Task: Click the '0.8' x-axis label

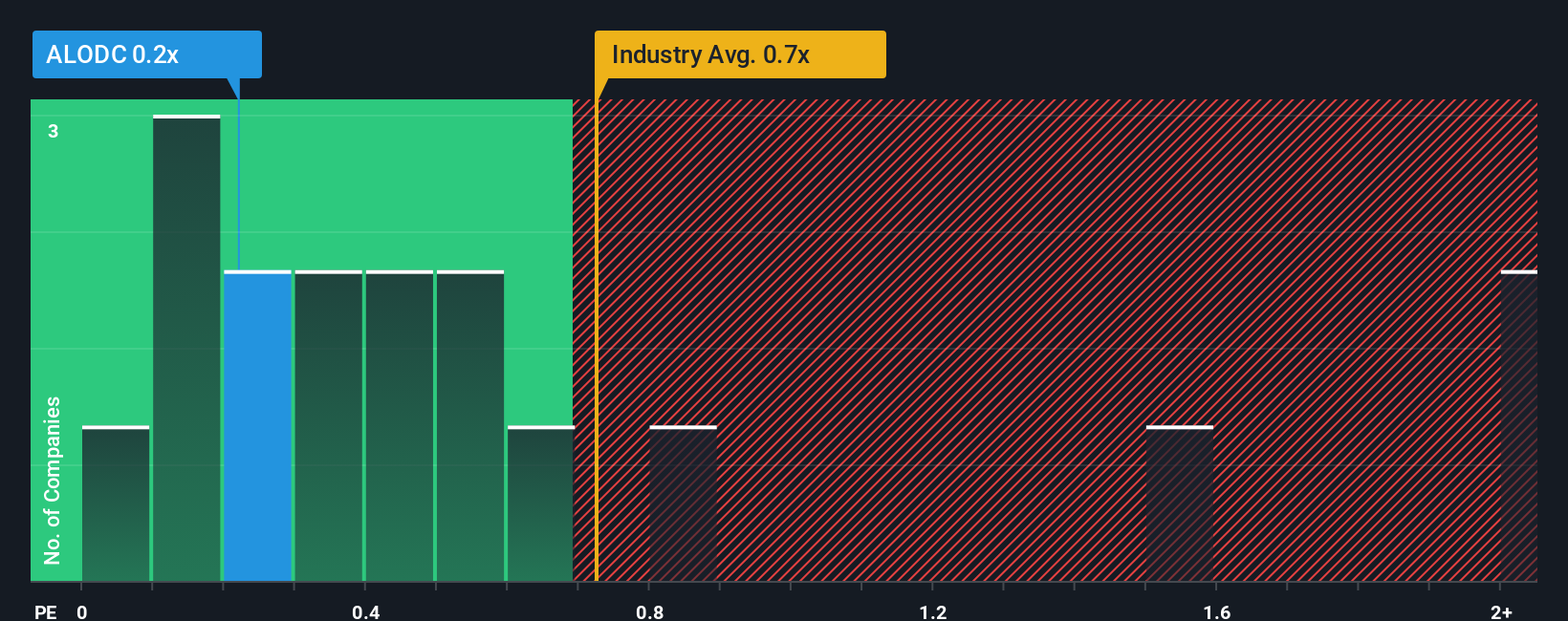Action: [x=650, y=611]
